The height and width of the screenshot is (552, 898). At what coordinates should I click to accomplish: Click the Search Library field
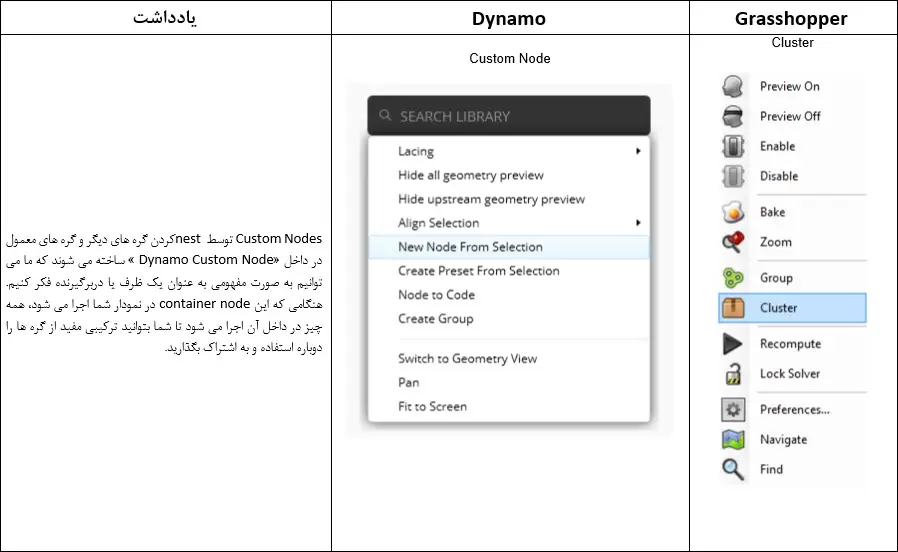click(508, 116)
